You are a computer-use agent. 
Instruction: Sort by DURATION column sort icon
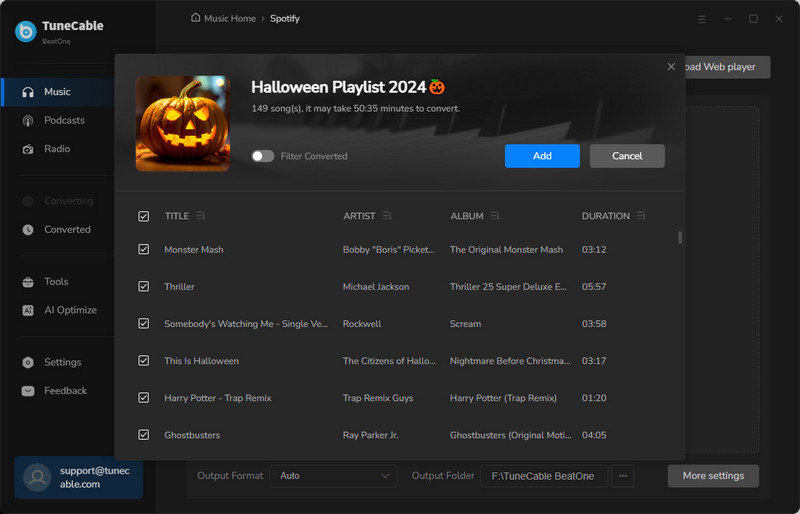click(x=641, y=216)
